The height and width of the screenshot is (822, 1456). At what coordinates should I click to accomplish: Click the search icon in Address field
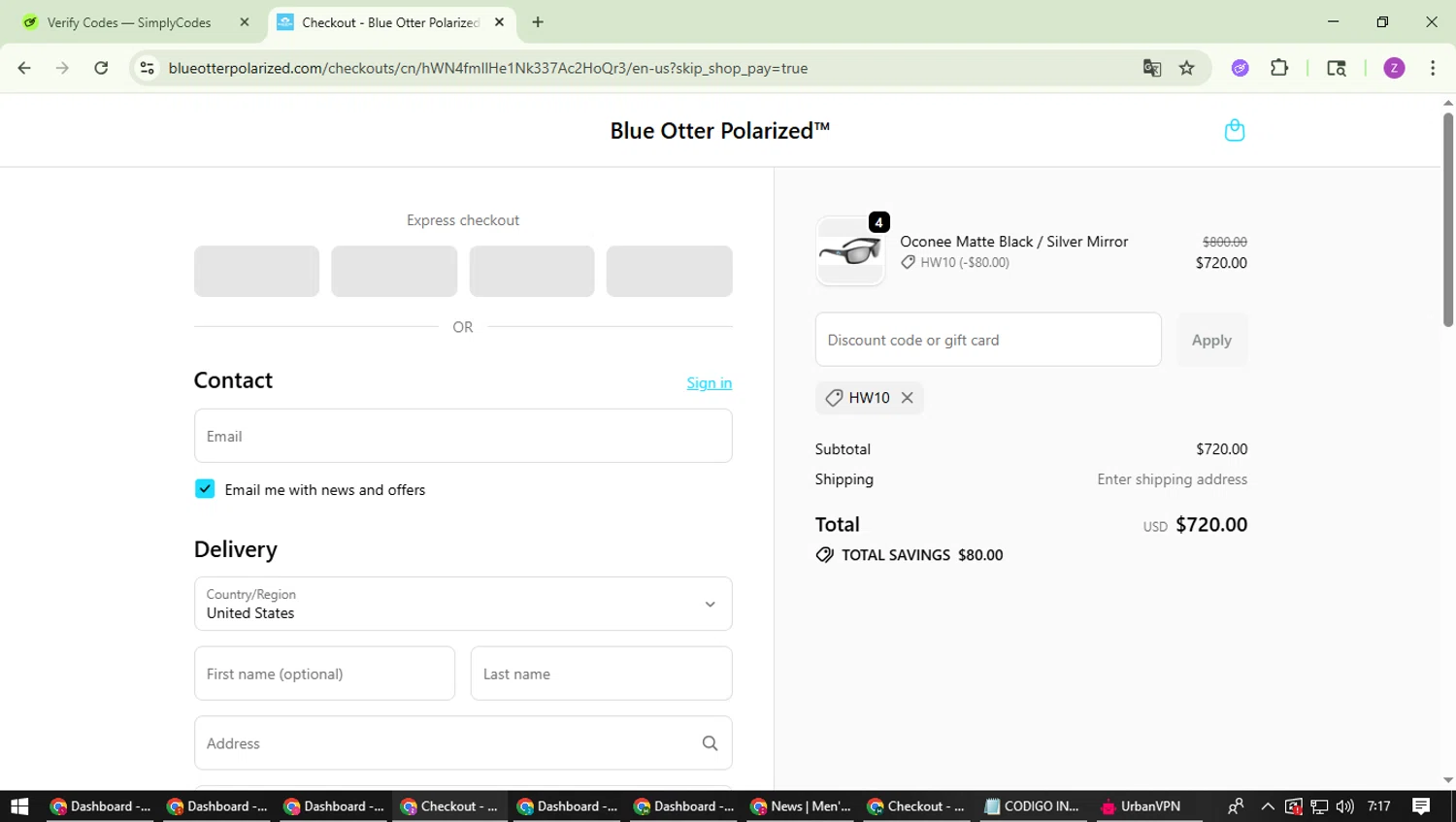click(710, 743)
